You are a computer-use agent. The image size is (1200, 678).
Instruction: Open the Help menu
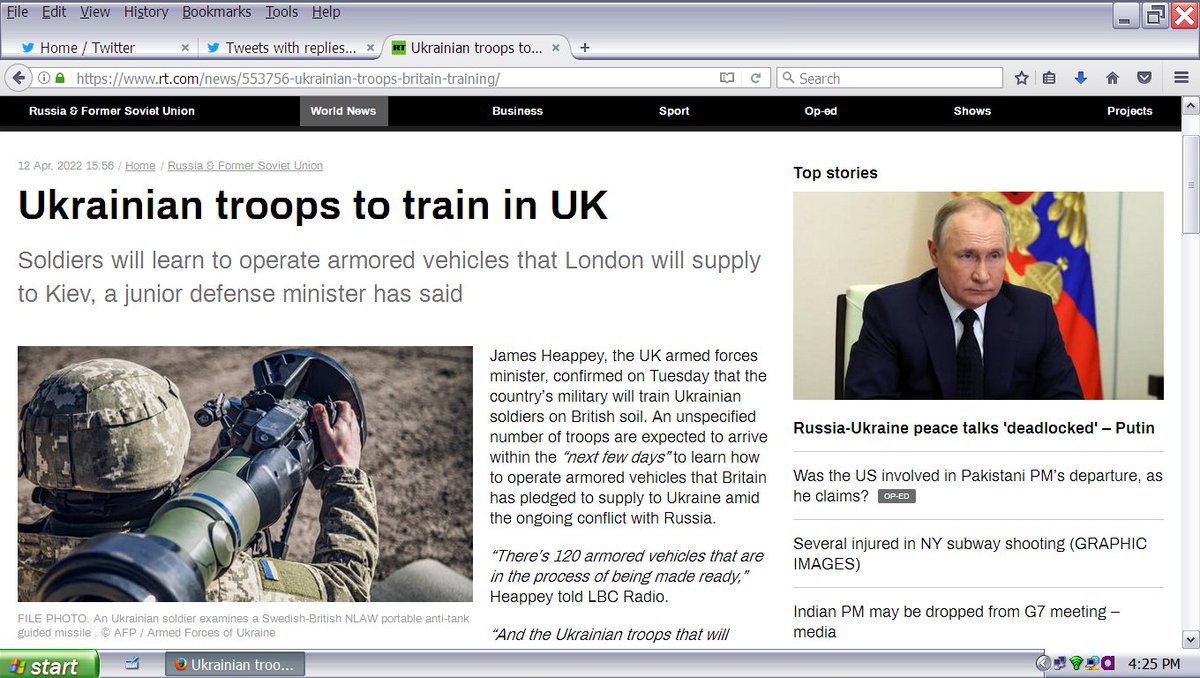tap(326, 12)
